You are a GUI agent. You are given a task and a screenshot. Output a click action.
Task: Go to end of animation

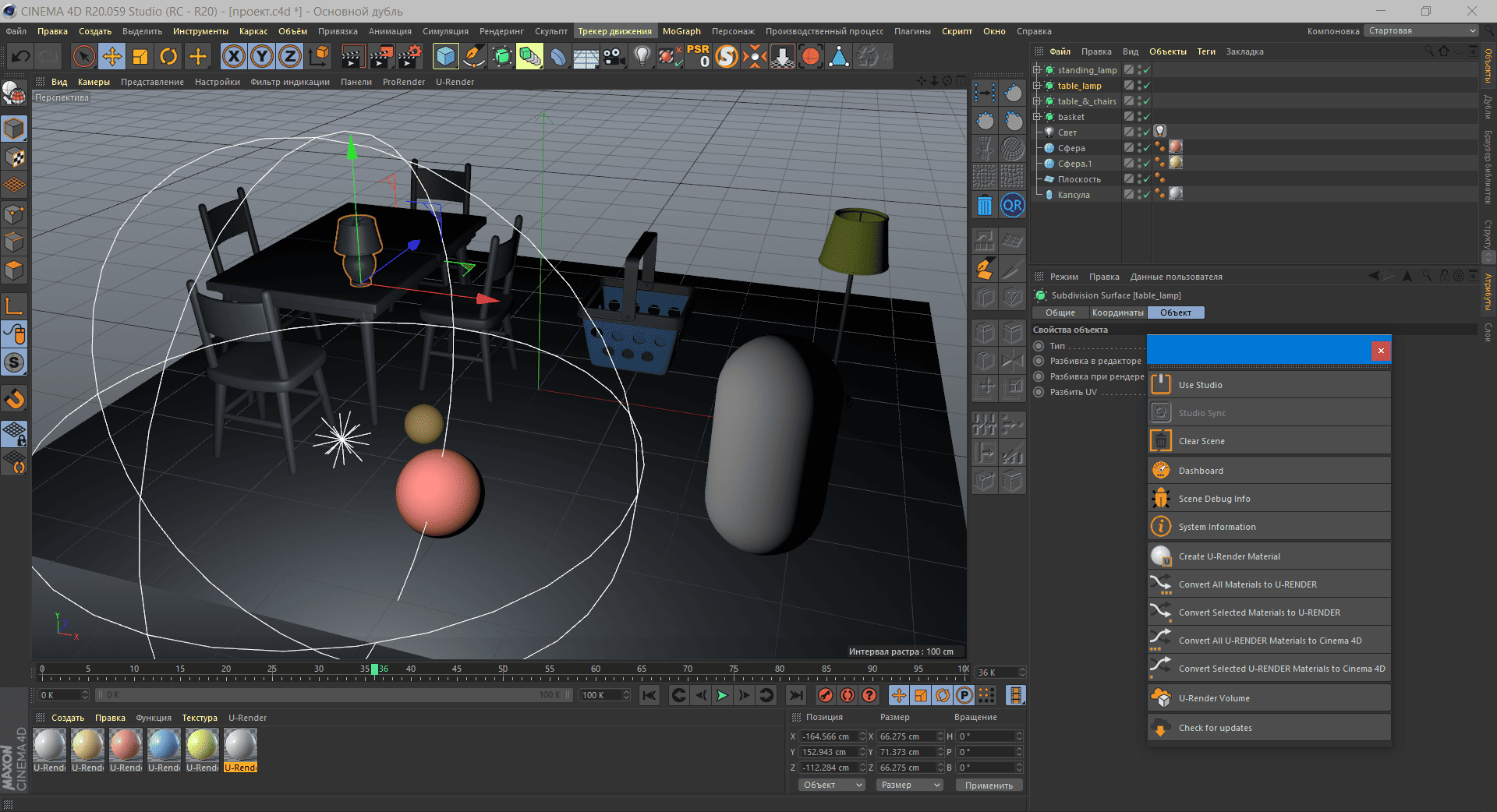pos(795,695)
